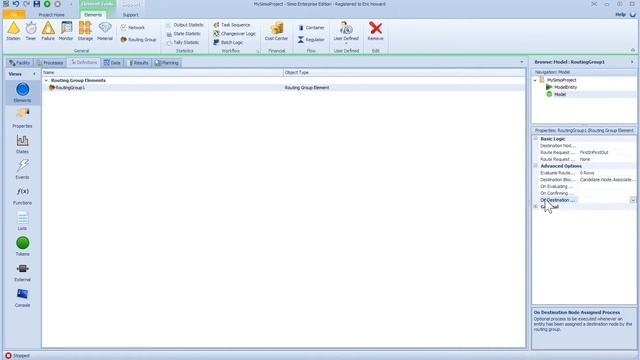
Task: Open the Data window tab
Action: coord(112,63)
